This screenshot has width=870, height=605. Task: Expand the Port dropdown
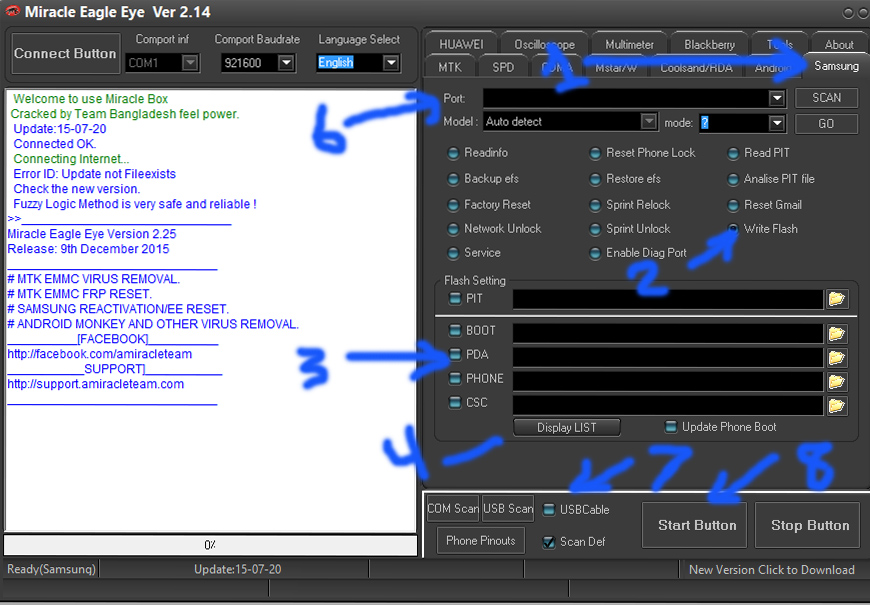click(777, 98)
